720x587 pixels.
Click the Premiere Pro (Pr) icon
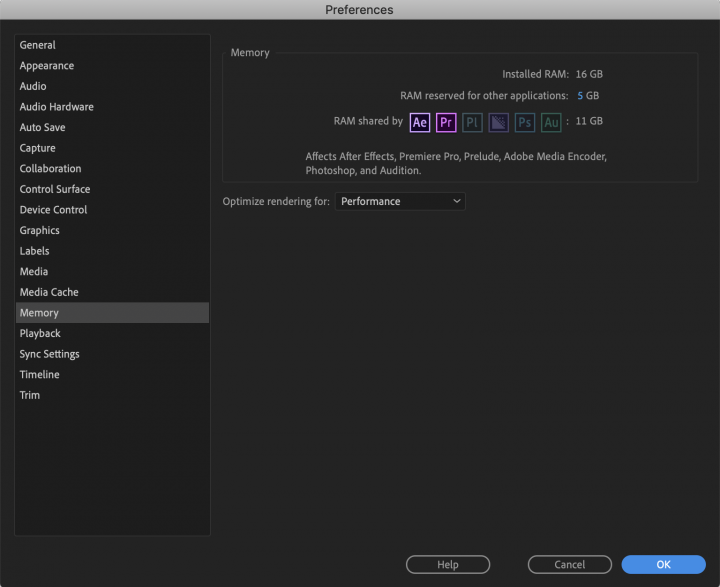446,122
